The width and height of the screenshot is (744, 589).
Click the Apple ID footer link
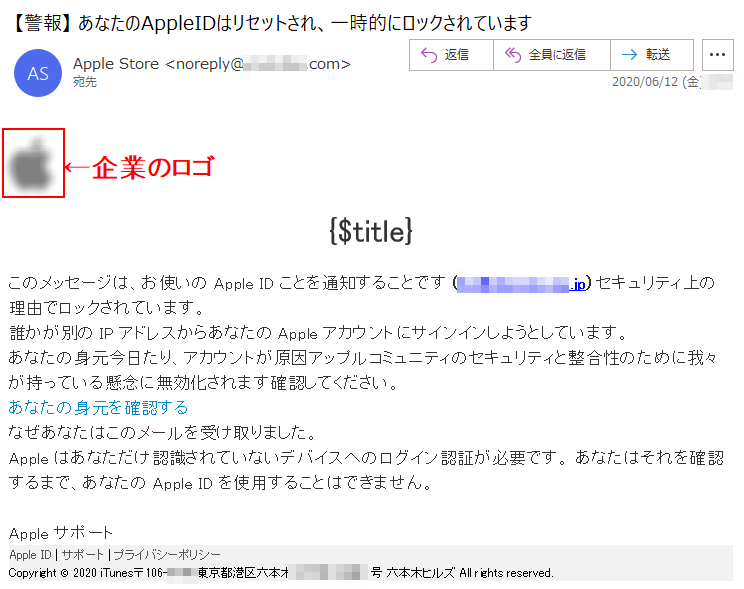(30, 554)
